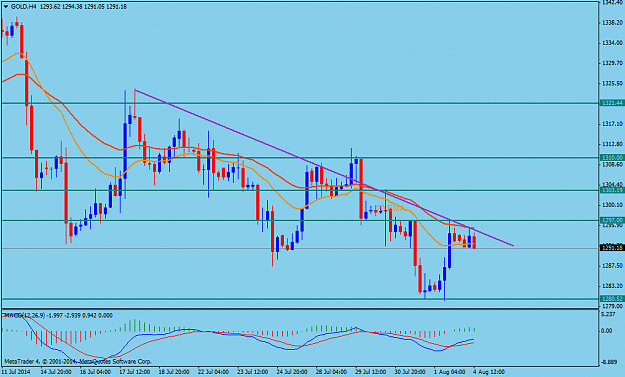Click the orange EMA label on chart
625x377 pixels.
tap(390, 208)
